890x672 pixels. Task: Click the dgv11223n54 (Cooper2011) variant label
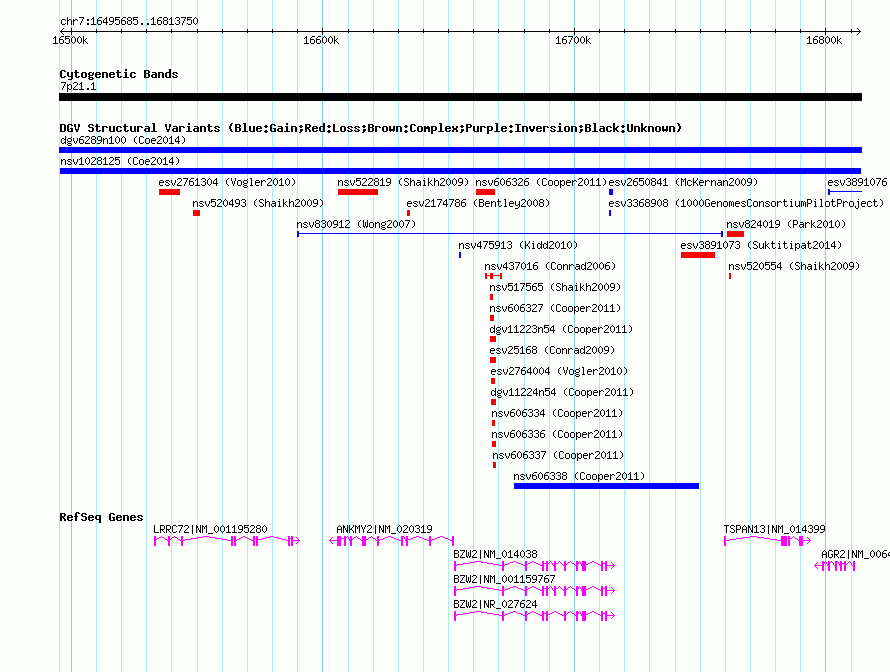tap(561, 329)
